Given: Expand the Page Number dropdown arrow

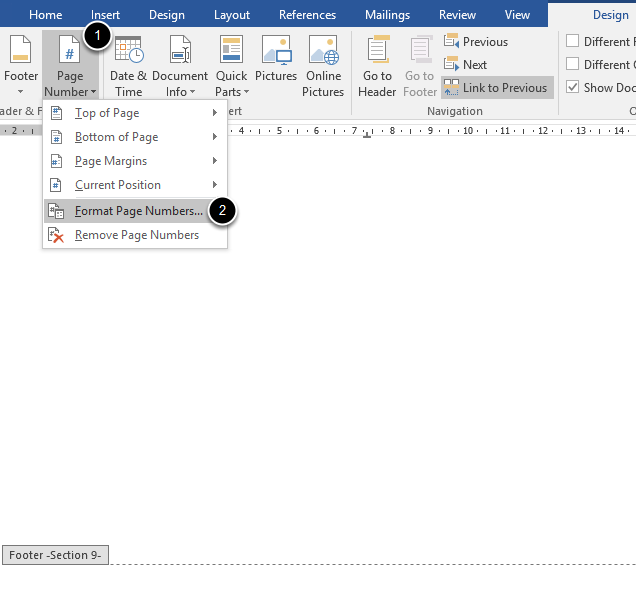Looking at the screenshot, I should point(93,92).
